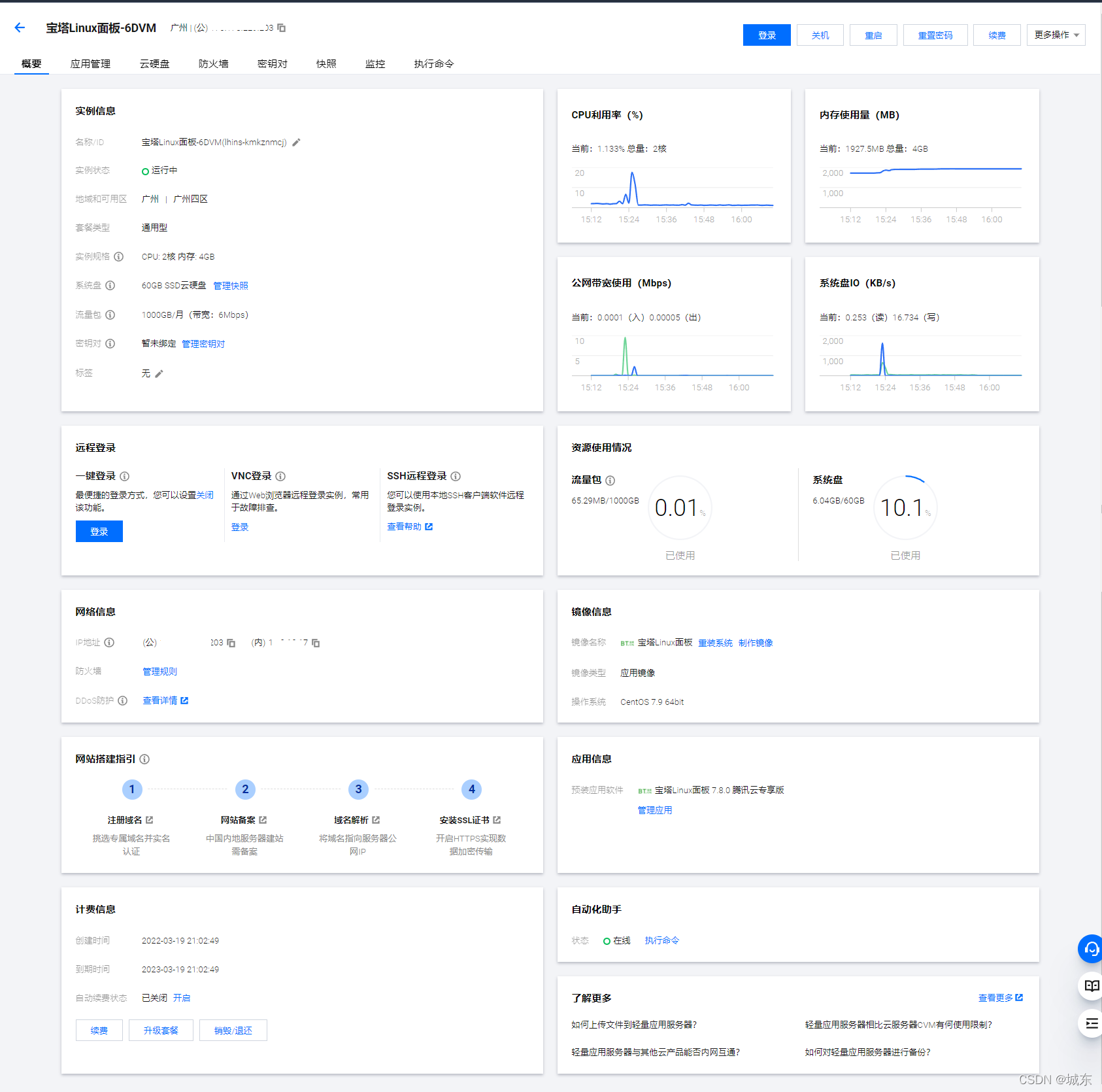Enable auto-renew via 开启 link
1102x1092 pixels.
tap(182, 998)
